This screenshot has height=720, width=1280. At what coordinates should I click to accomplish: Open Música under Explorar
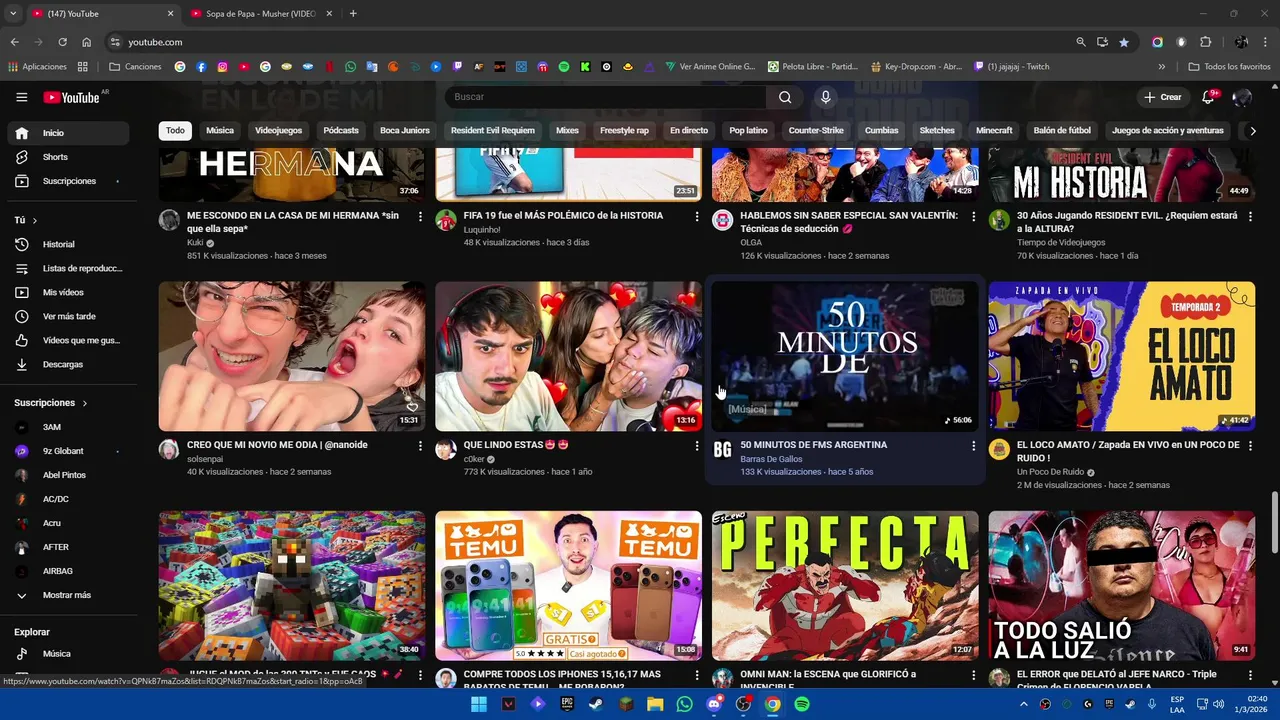point(68,654)
